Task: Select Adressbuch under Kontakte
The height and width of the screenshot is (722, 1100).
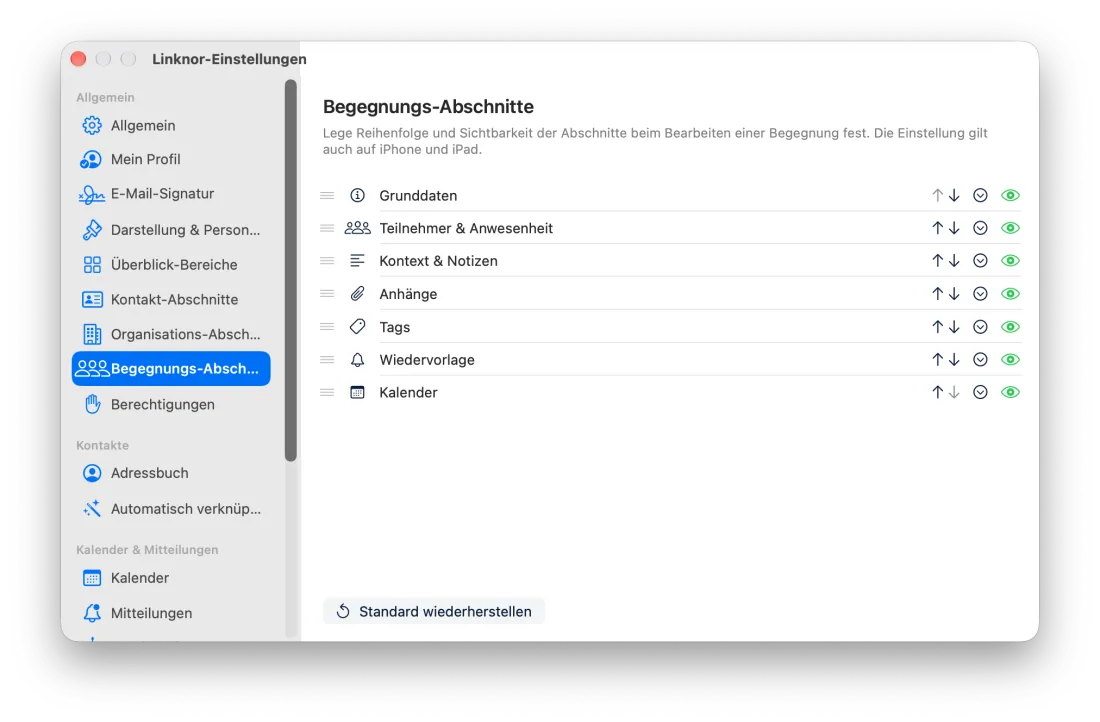Action: click(171, 473)
